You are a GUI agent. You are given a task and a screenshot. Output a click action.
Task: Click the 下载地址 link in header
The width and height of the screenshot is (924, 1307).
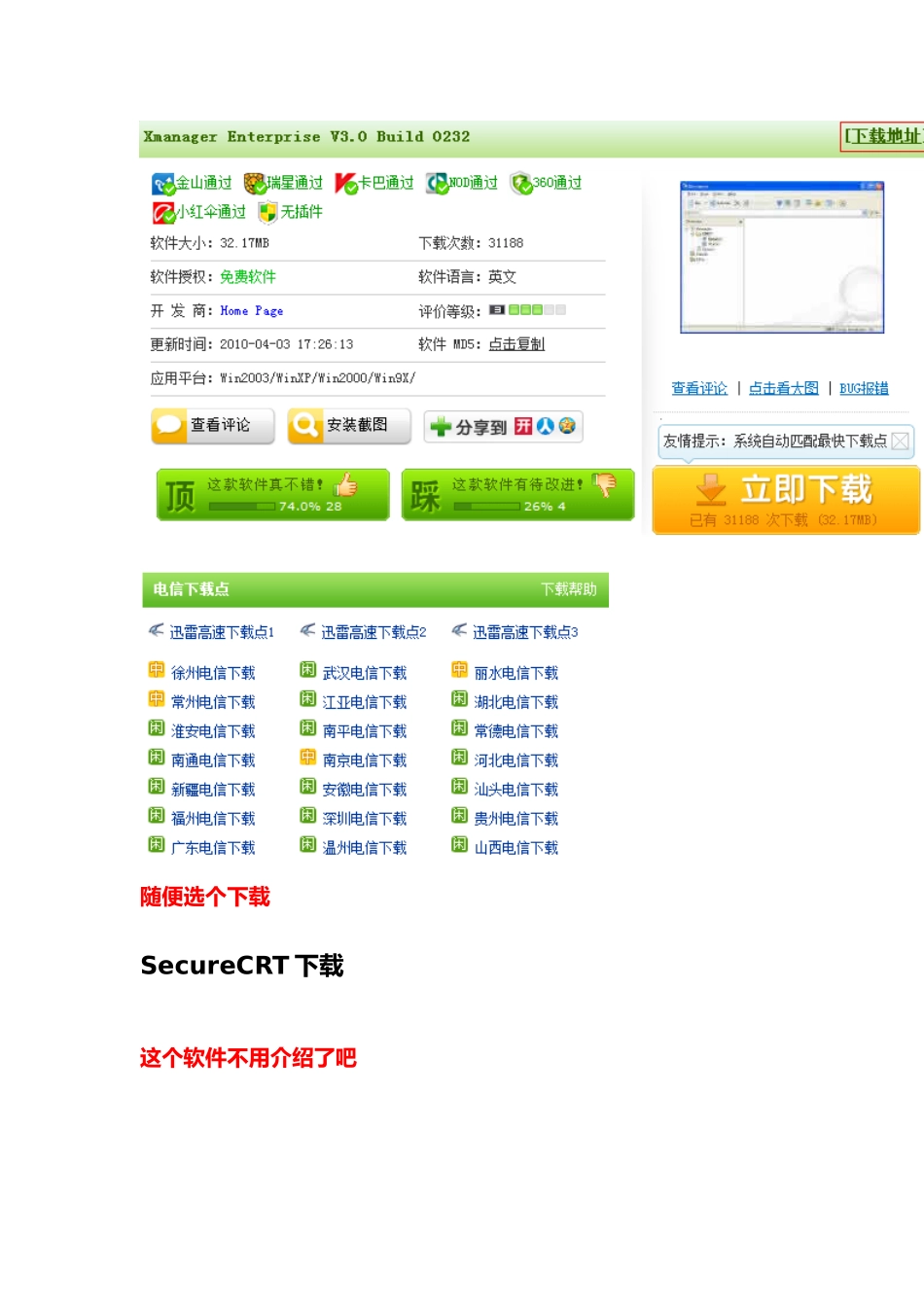point(883,136)
